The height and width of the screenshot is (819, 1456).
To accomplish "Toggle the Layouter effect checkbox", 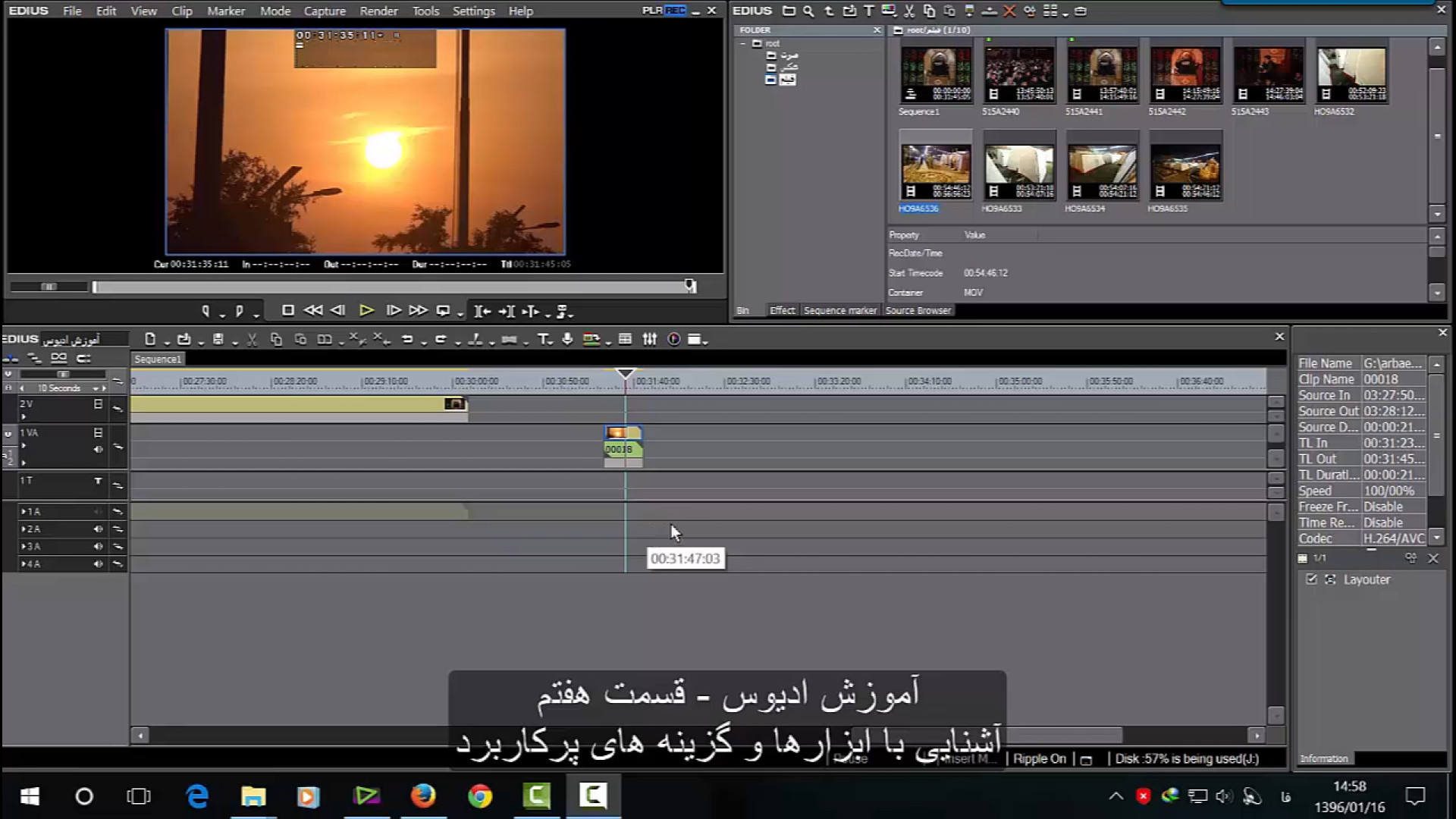I will point(1311,579).
